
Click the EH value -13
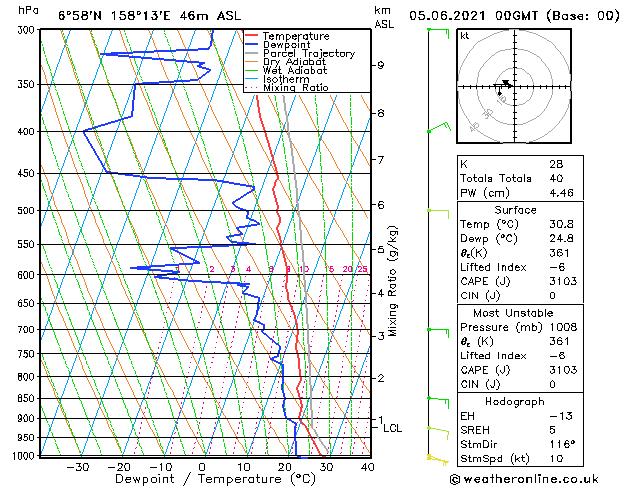[x=561, y=416]
